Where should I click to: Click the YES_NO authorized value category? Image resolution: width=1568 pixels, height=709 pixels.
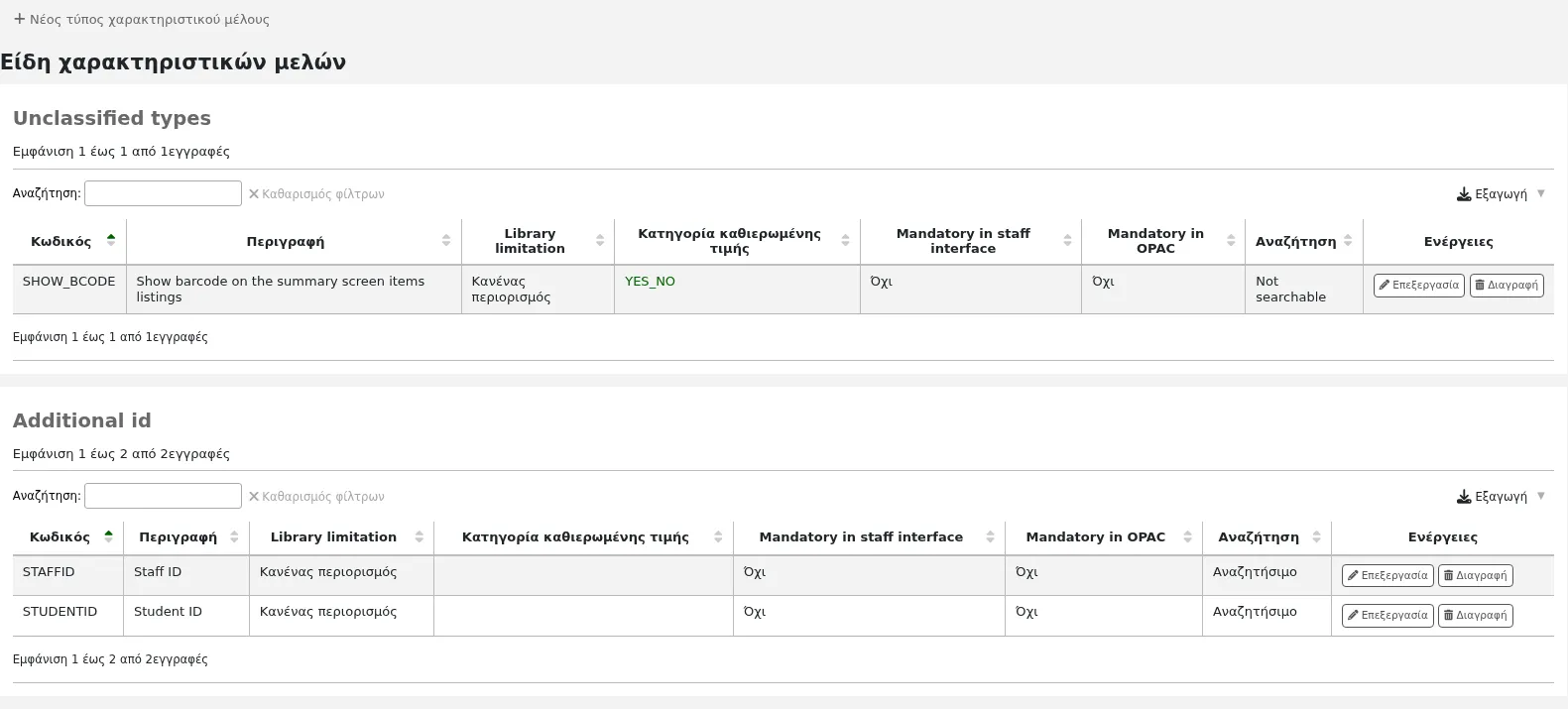tap(650, 282)
